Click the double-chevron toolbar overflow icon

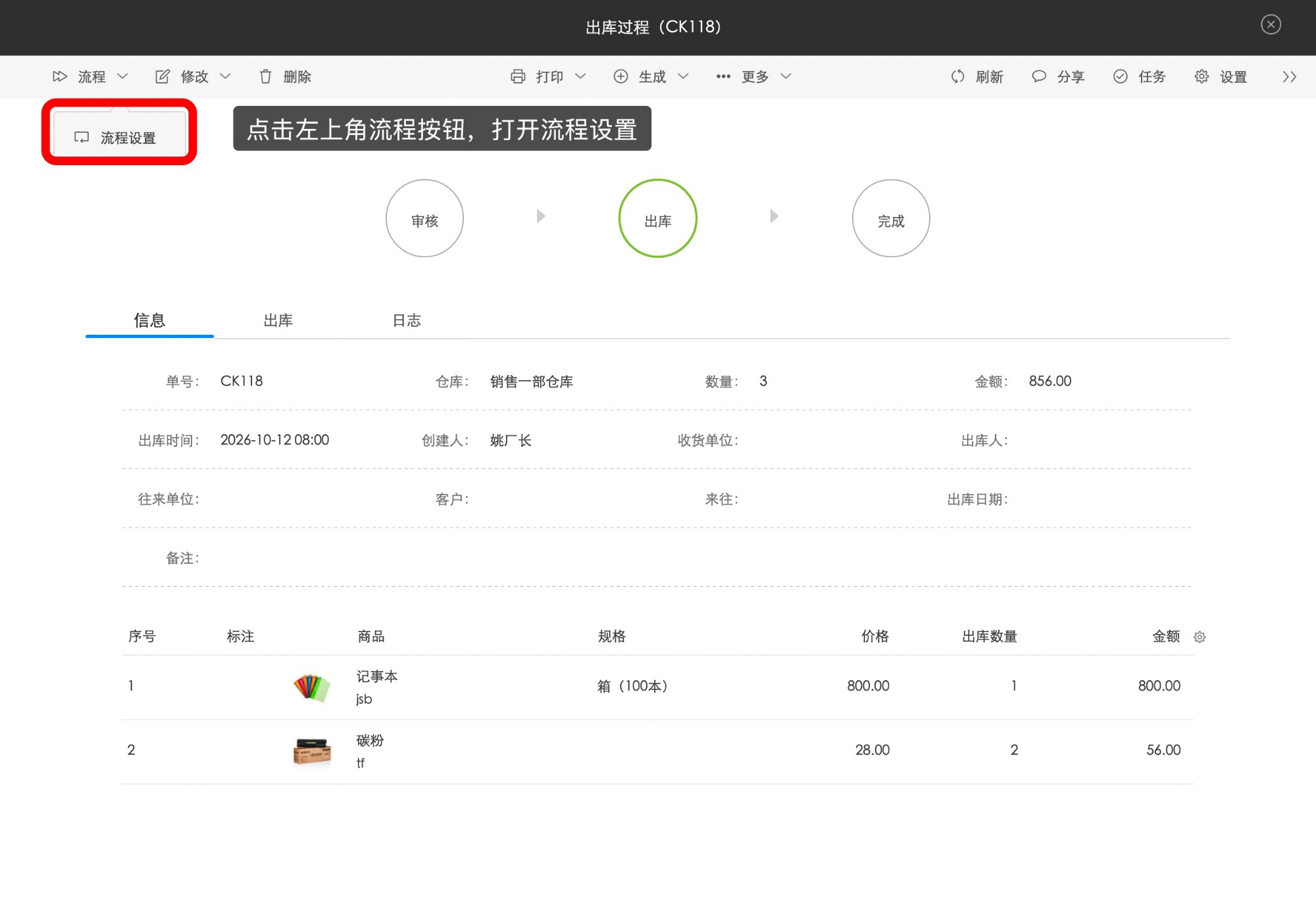1290,76
